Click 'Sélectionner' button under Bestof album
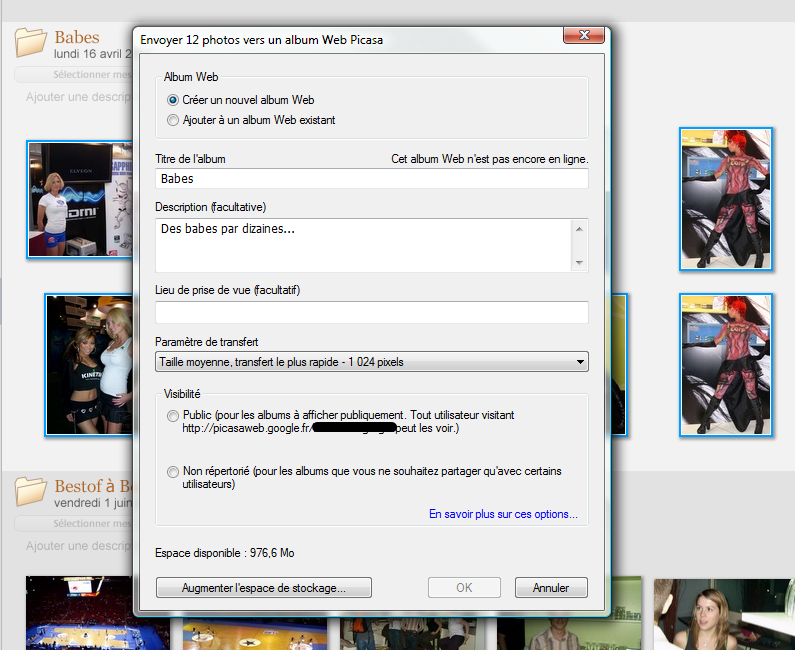 pyautogui.click(x=74, y=523)
